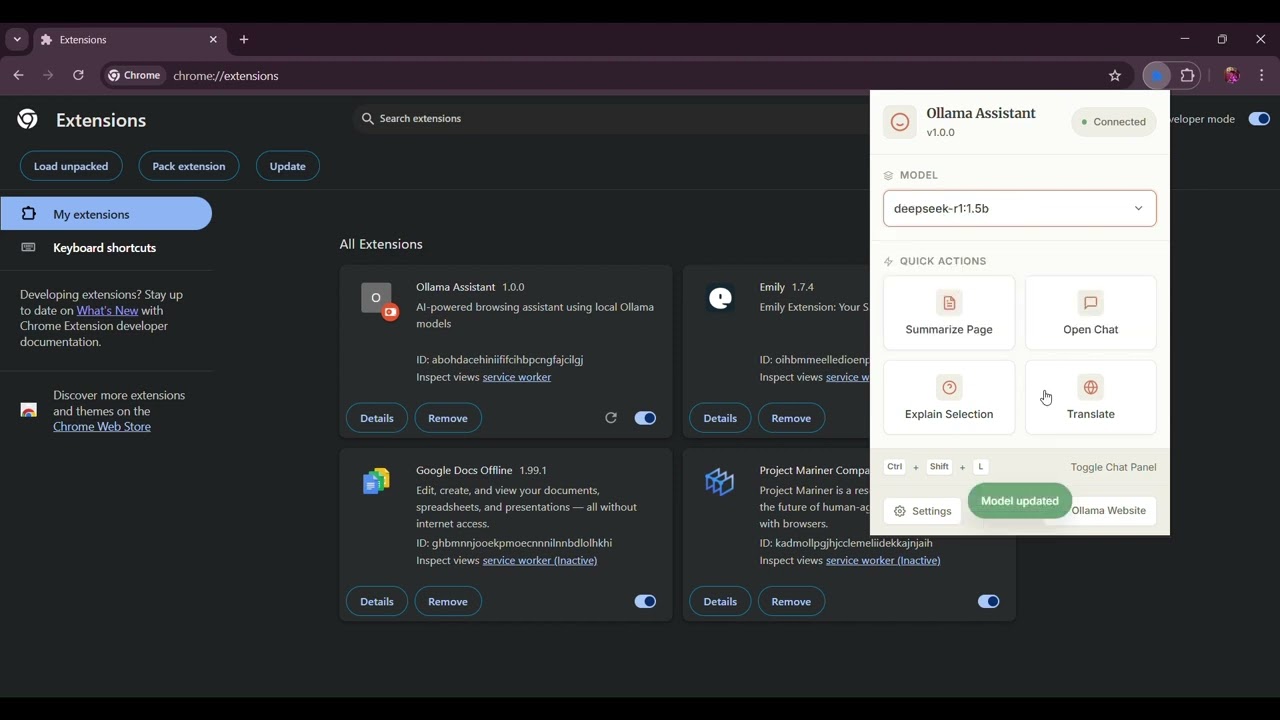Click Pack extension button
The width and height of the screenshot is (1280, 720).
[x=189, y=166]
